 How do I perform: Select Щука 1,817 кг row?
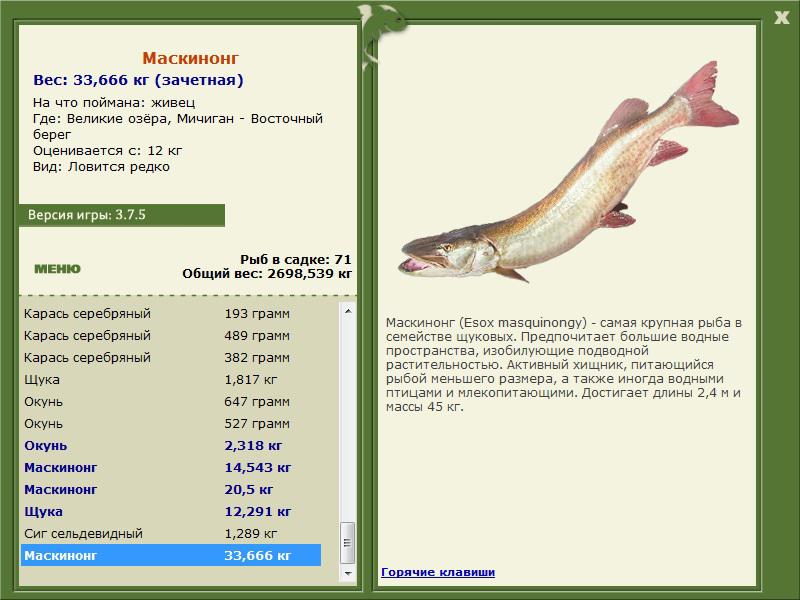tap(171, 379)
